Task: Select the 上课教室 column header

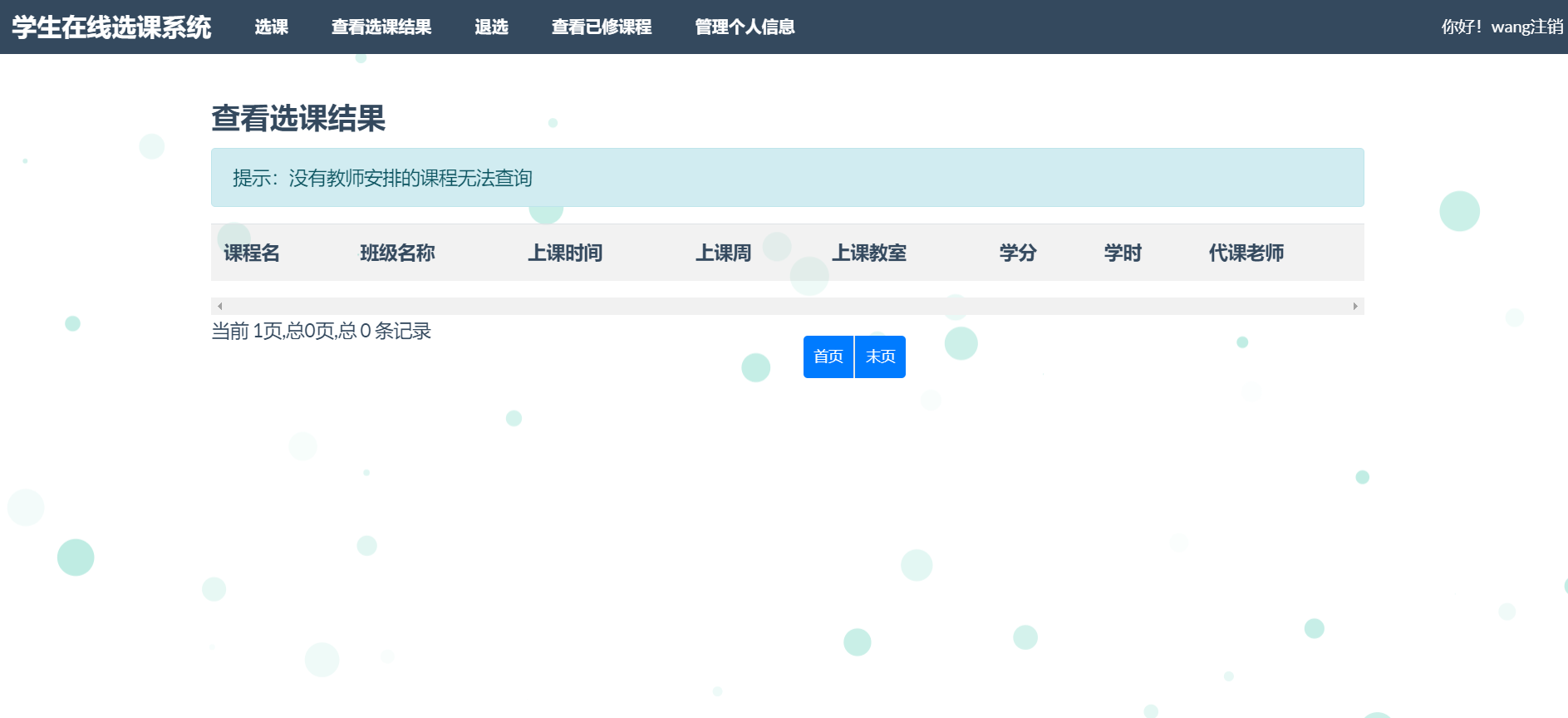Action: [869, 253]
